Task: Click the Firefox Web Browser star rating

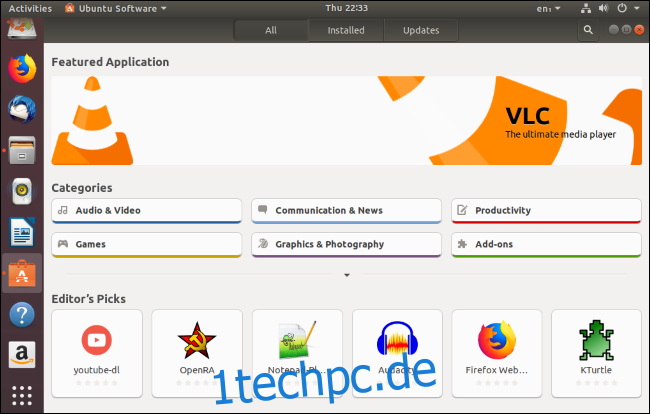Action: coord(497,383)
